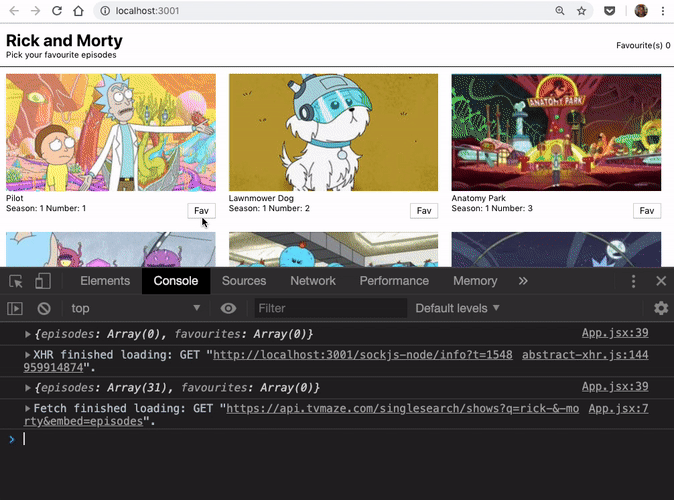Switch to the Sources tab
The width and height of the screenshot is (674, 500).
[x=244, y=281]
